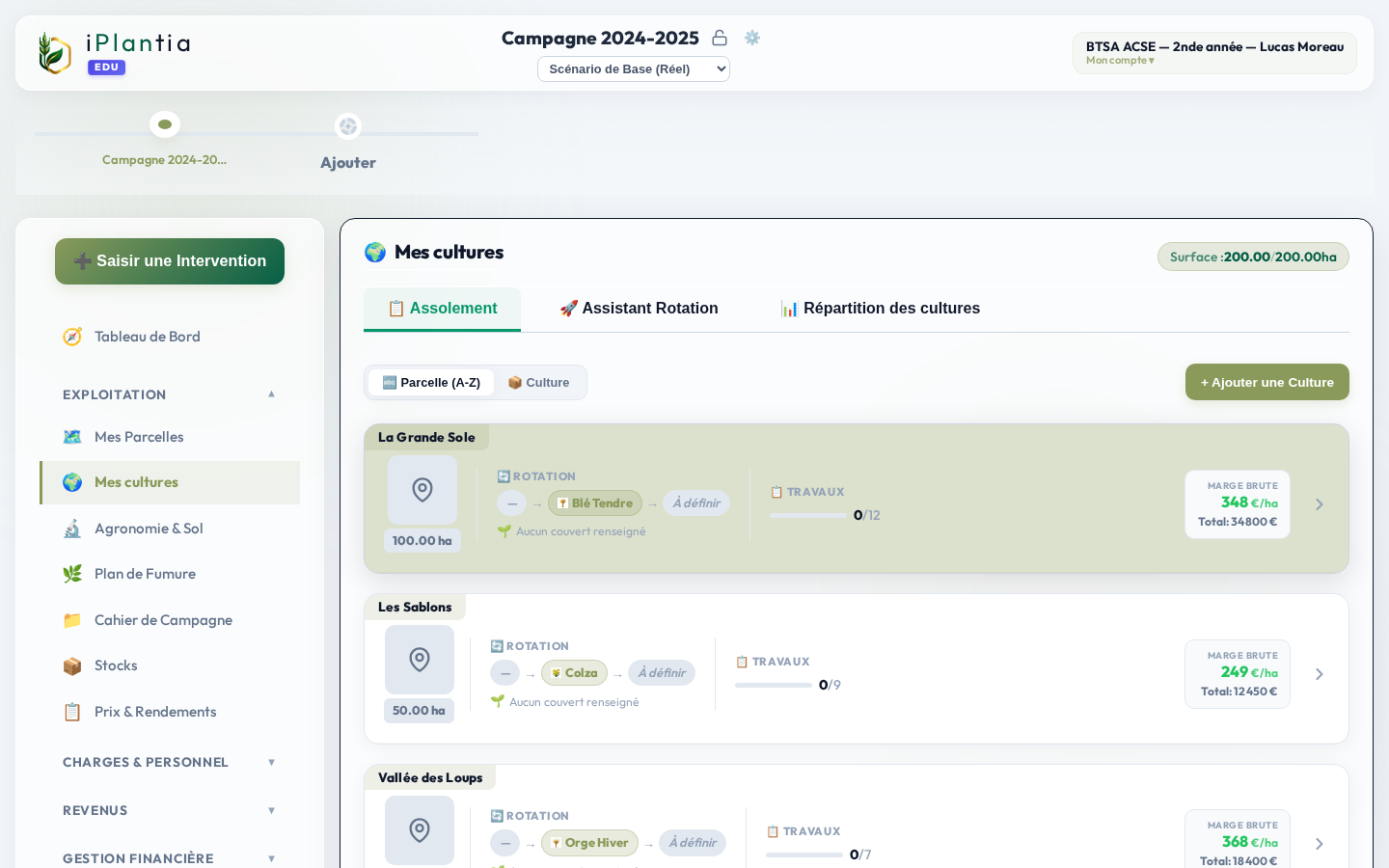
Task: Click La Grande Sole cover crop seedling icon
Action: [504, 531]
